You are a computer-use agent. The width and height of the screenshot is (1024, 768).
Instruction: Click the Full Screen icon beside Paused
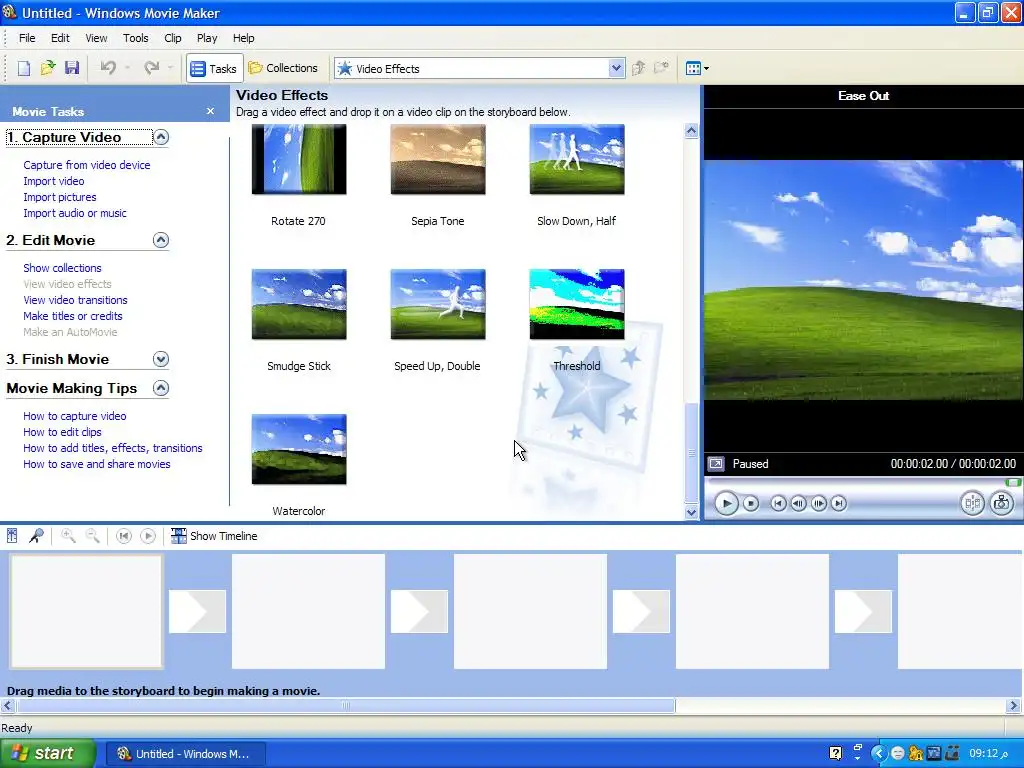(716, 464)
